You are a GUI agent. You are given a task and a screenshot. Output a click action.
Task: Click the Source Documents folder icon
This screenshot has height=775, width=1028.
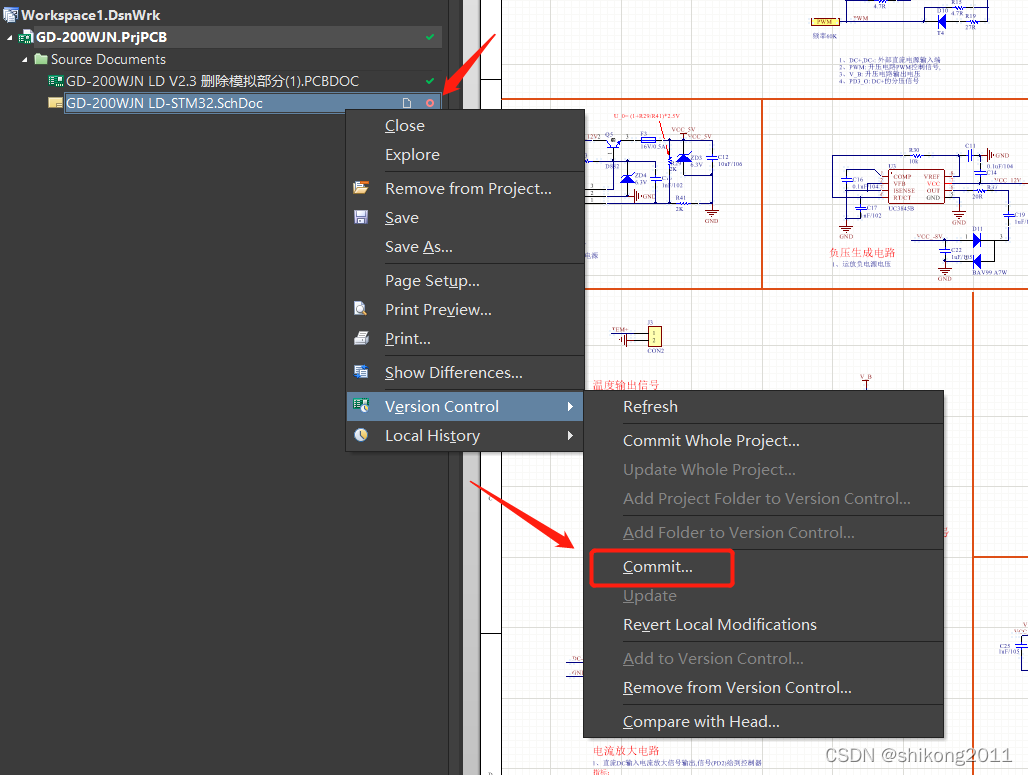click(41, 59)
